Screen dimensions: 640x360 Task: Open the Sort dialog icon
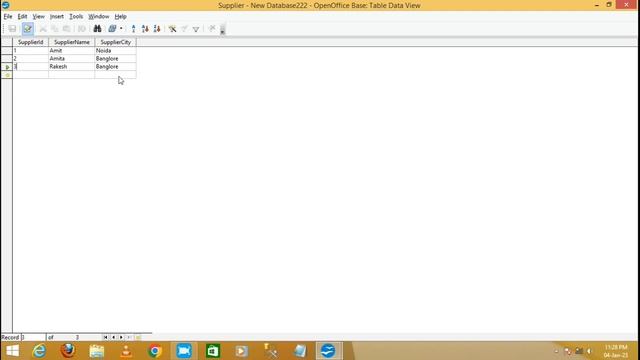pyautogui.click(x=133, y=29)
